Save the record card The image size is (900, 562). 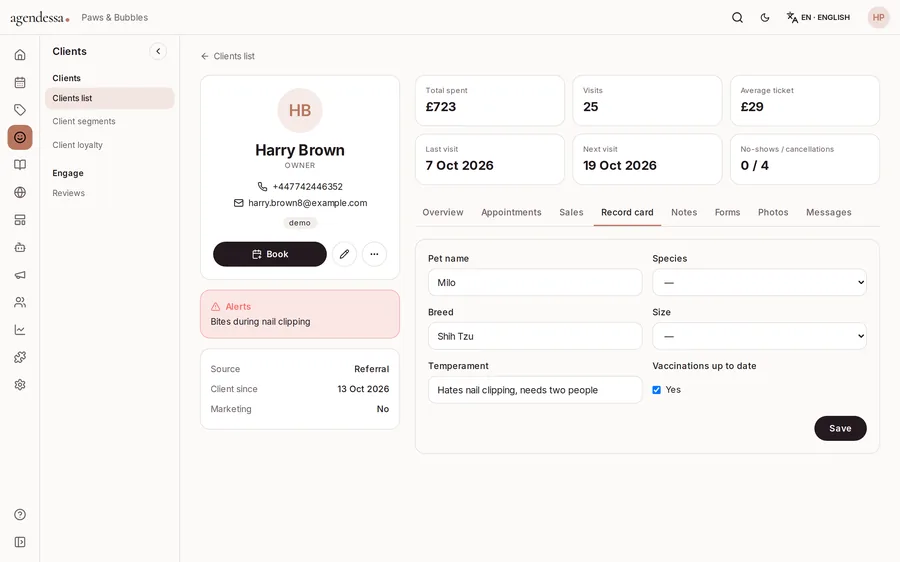coord(840,428)
